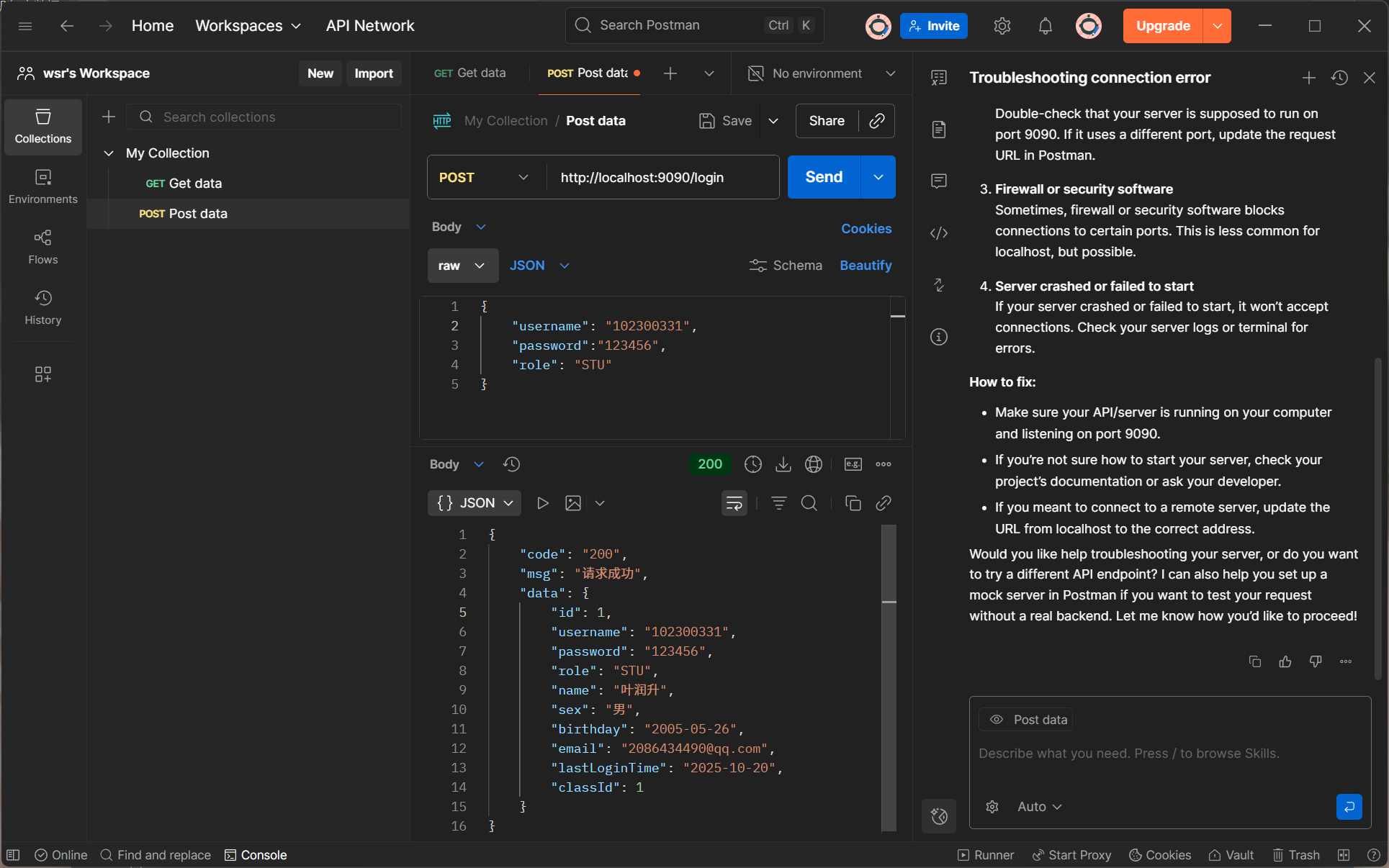The width and height of the screenshot is (1389, 868).
Task: Visualize the response with image icon
Action: pos(573,503)
